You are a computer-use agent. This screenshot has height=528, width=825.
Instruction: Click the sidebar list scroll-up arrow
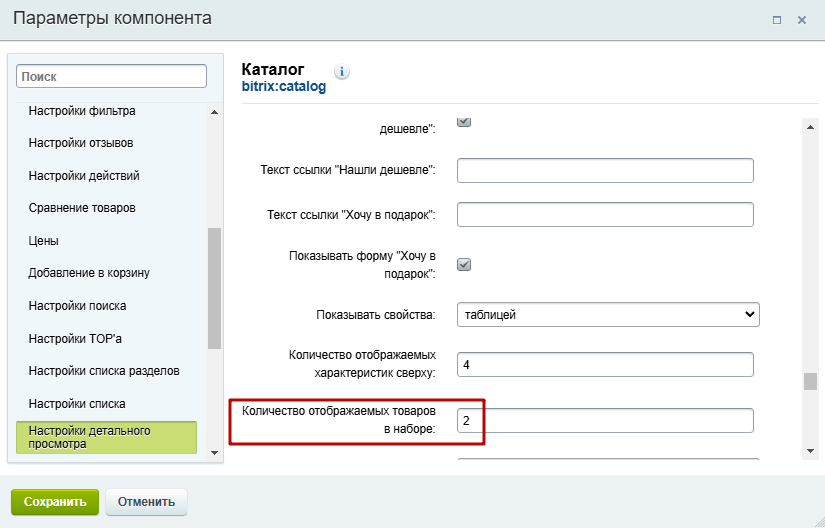[214, 112]
